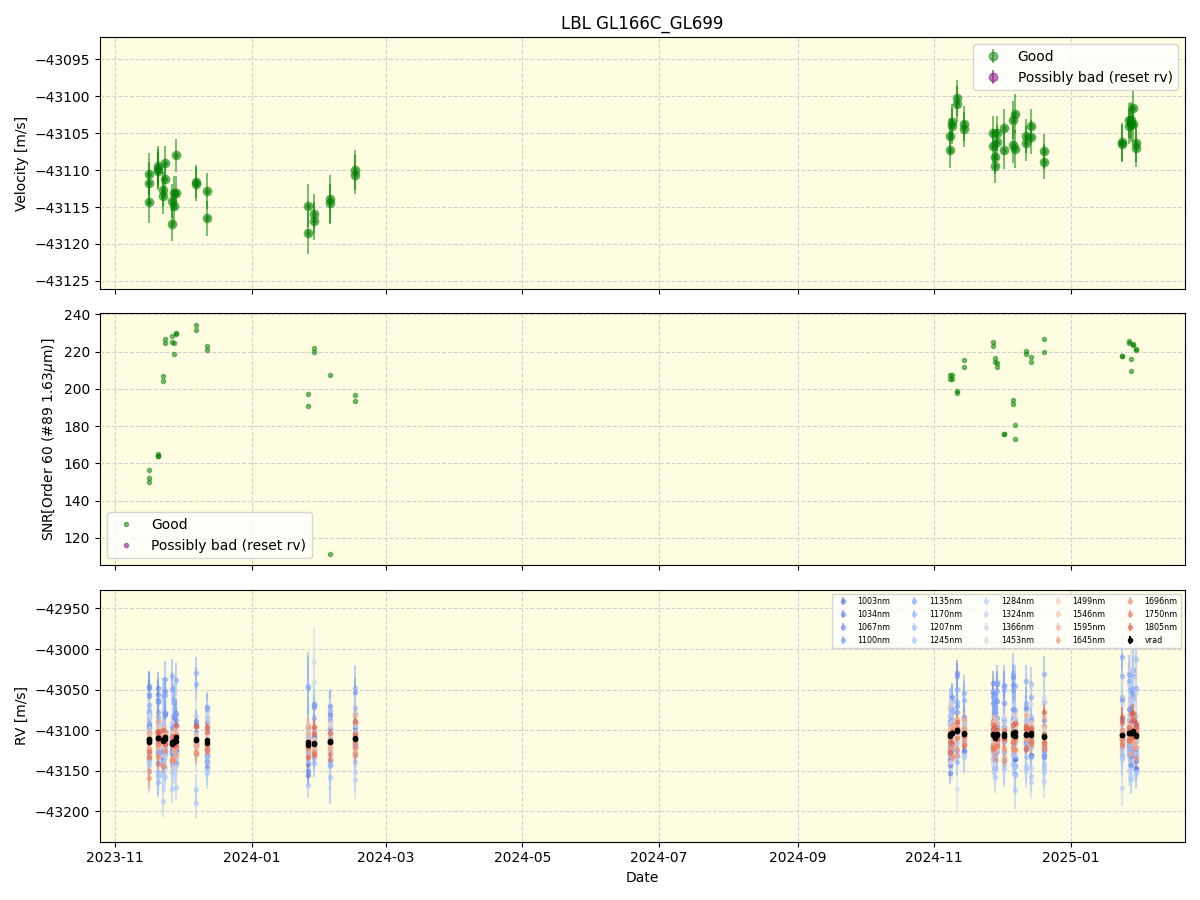This screenshot has width=1200, height=900.
Task: Click the −43200 RV tick label
Action: click(64, 812)
